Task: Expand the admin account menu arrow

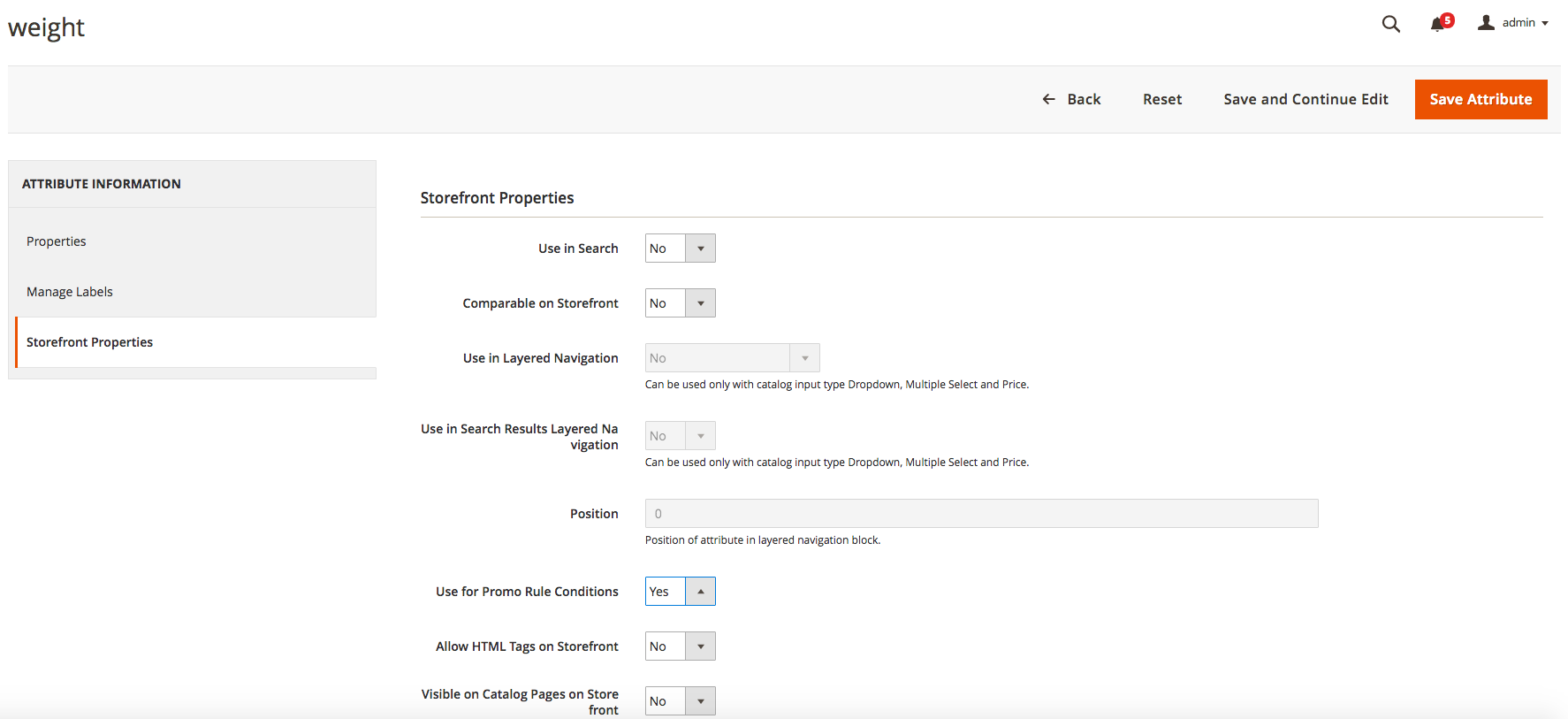Action: (1545, 24)
